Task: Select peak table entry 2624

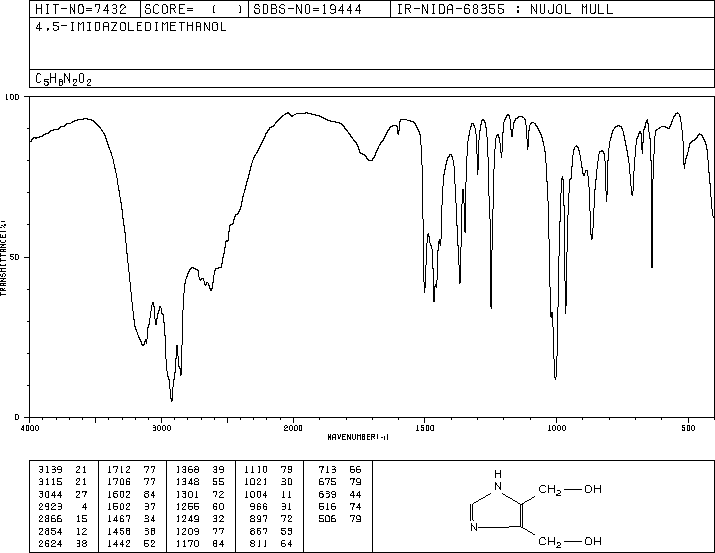Action: click(x=50, y=543)
